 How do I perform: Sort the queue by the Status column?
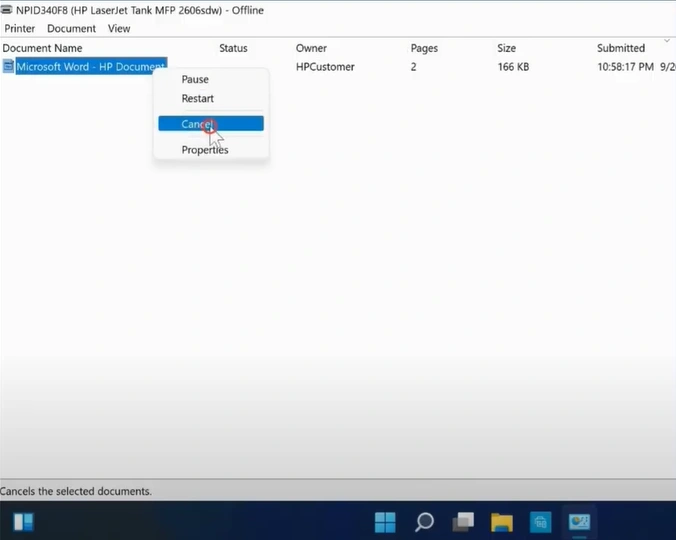click(x=233, y=48)
